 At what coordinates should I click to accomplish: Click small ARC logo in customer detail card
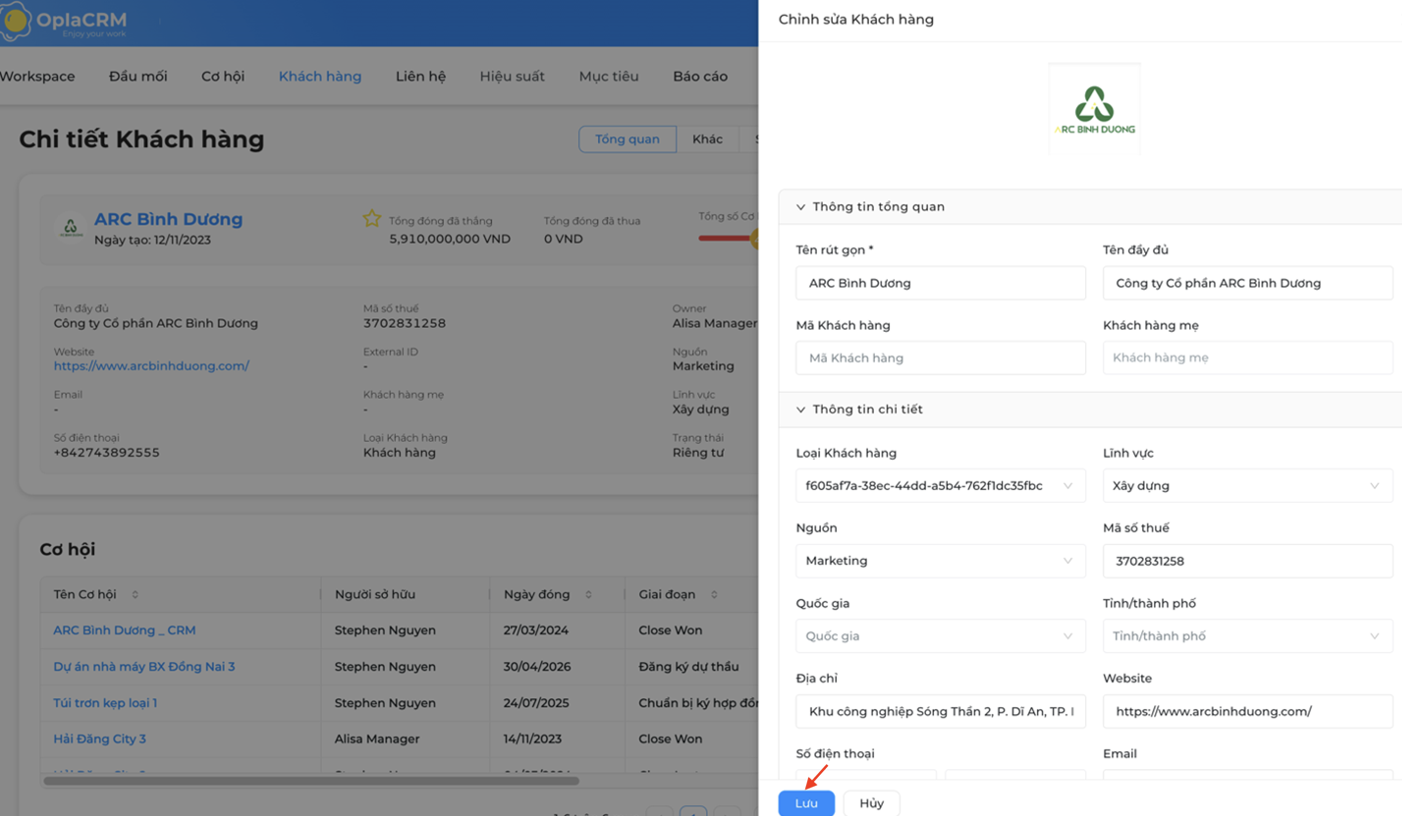(x=70, y=228)
